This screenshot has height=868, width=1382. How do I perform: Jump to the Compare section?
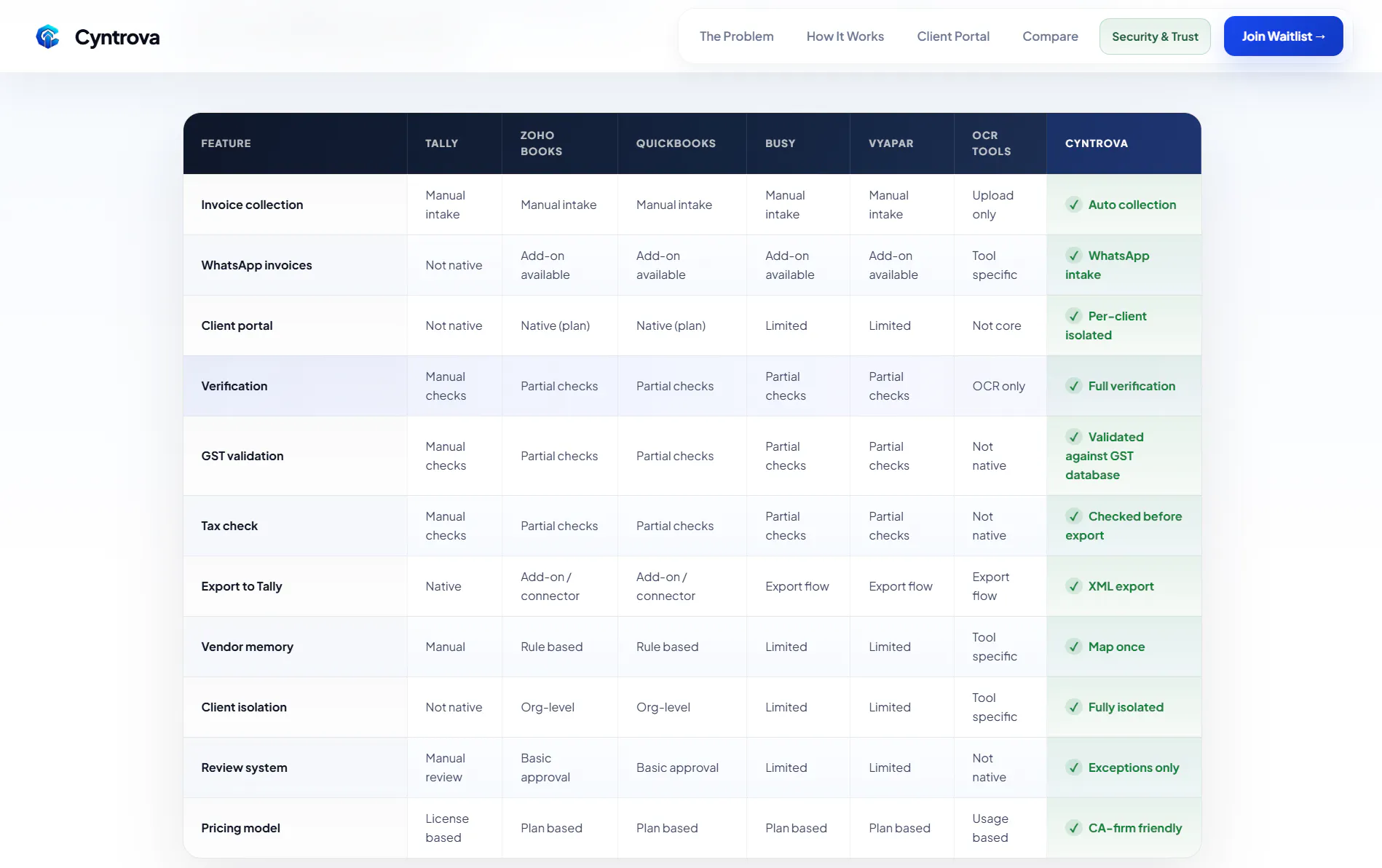click(x=1050, y=36)
